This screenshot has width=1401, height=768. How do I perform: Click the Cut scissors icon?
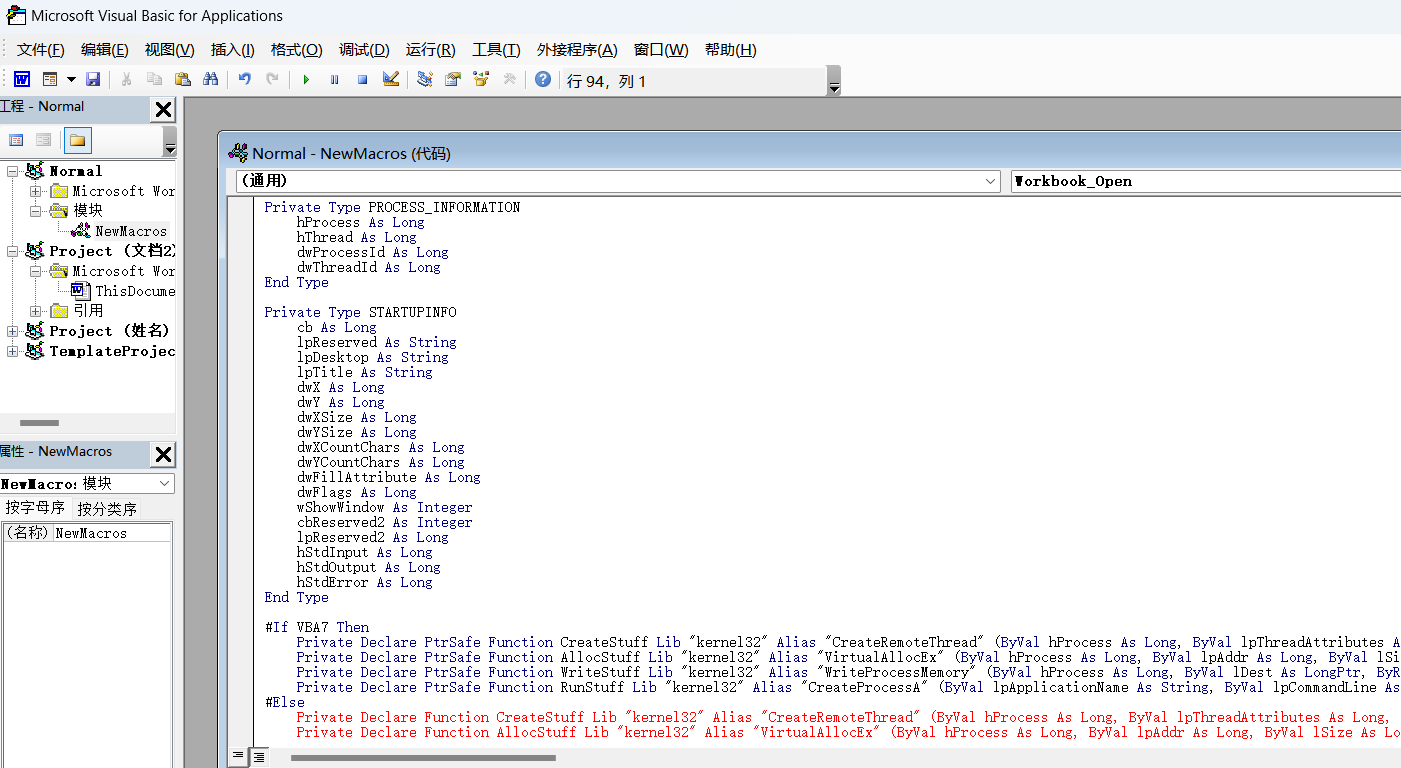pos(126,79)
